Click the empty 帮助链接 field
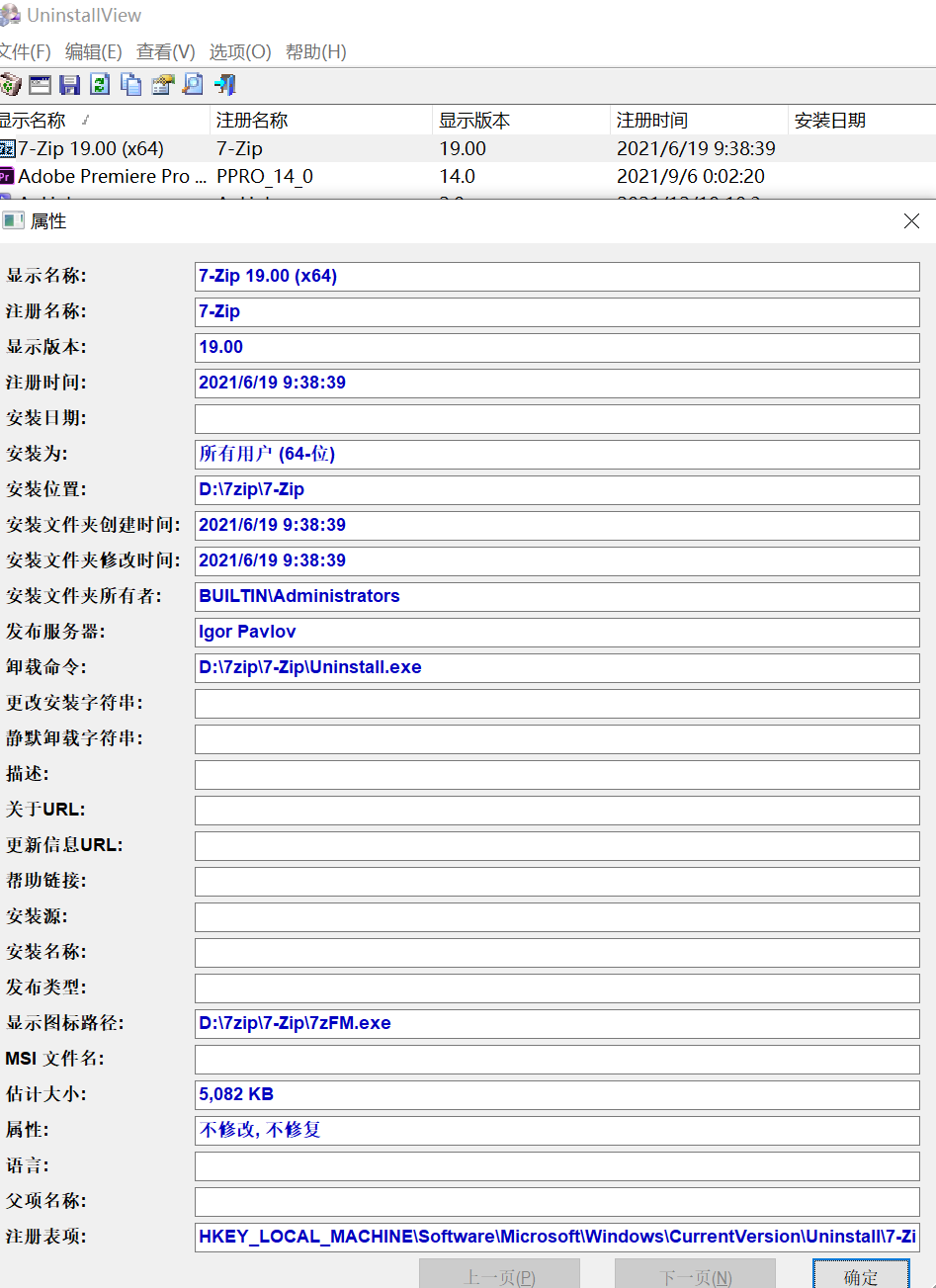 tap(557, 881)
